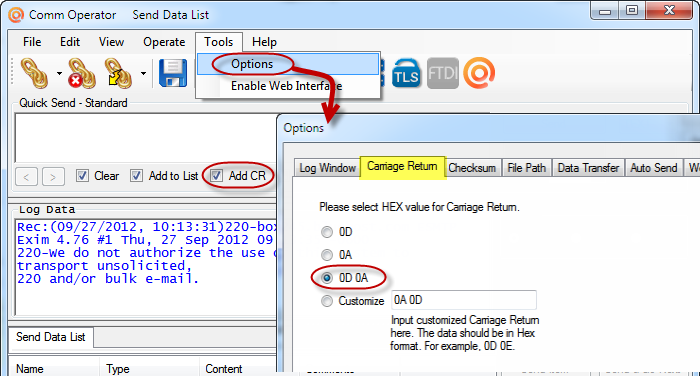Screen dimensions: 700x376
Task: Click the Type column header
Action: tap(150, 368)
